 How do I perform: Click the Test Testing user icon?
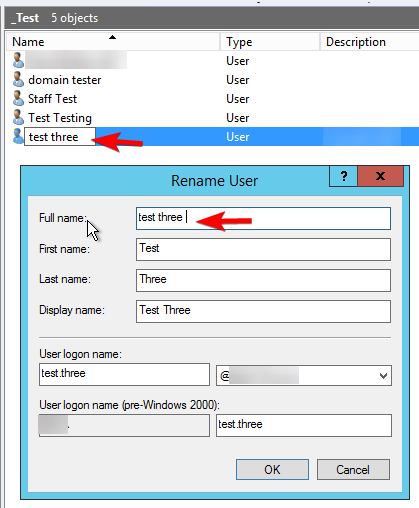[18, 118]
